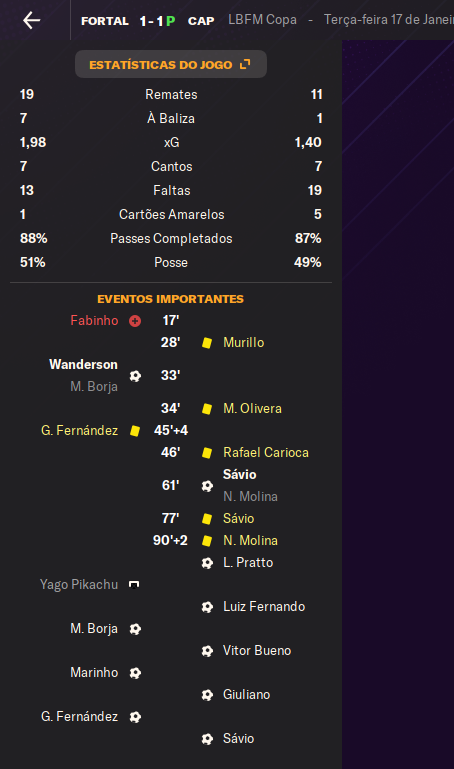
Task: Open the player link Giuliano
Action: 247,694
